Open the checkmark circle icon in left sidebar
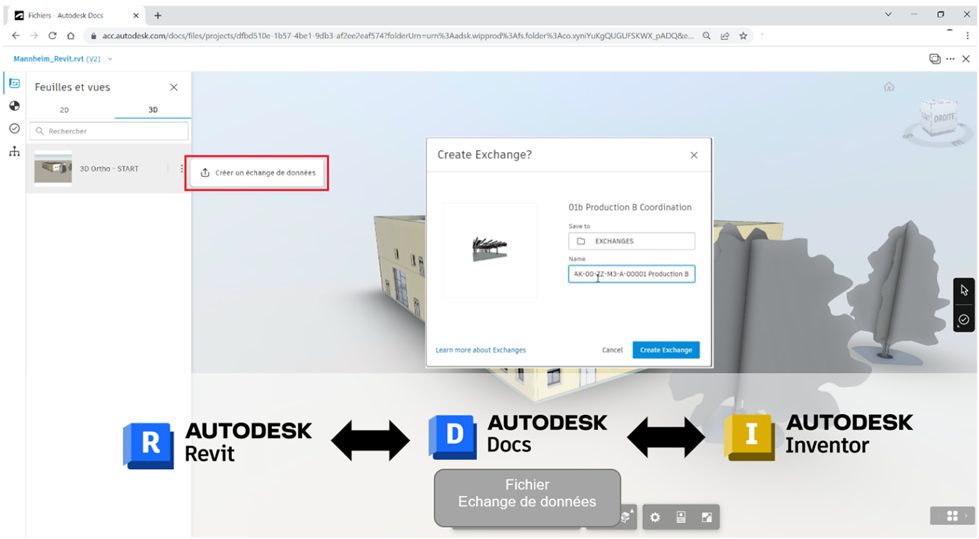Screen dimensions: 979x539 click(14, 129)
